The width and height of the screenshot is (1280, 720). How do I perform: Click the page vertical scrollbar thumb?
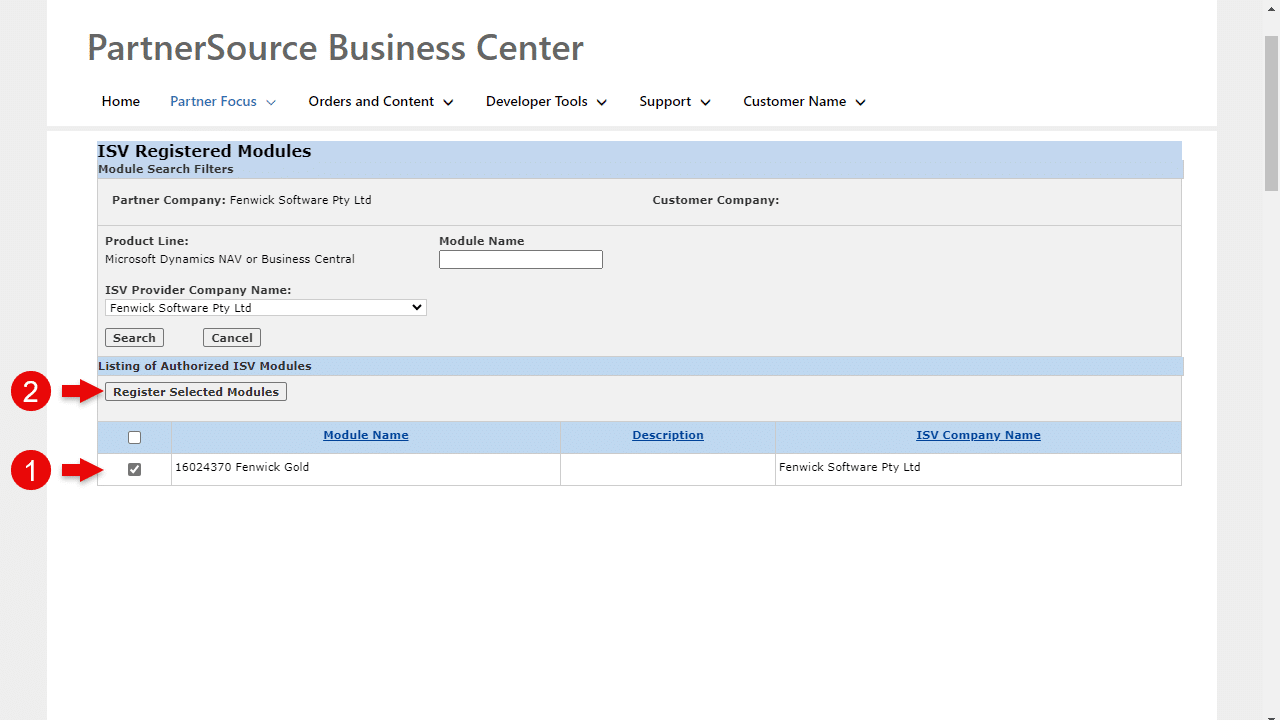(x=1272, y=113)
